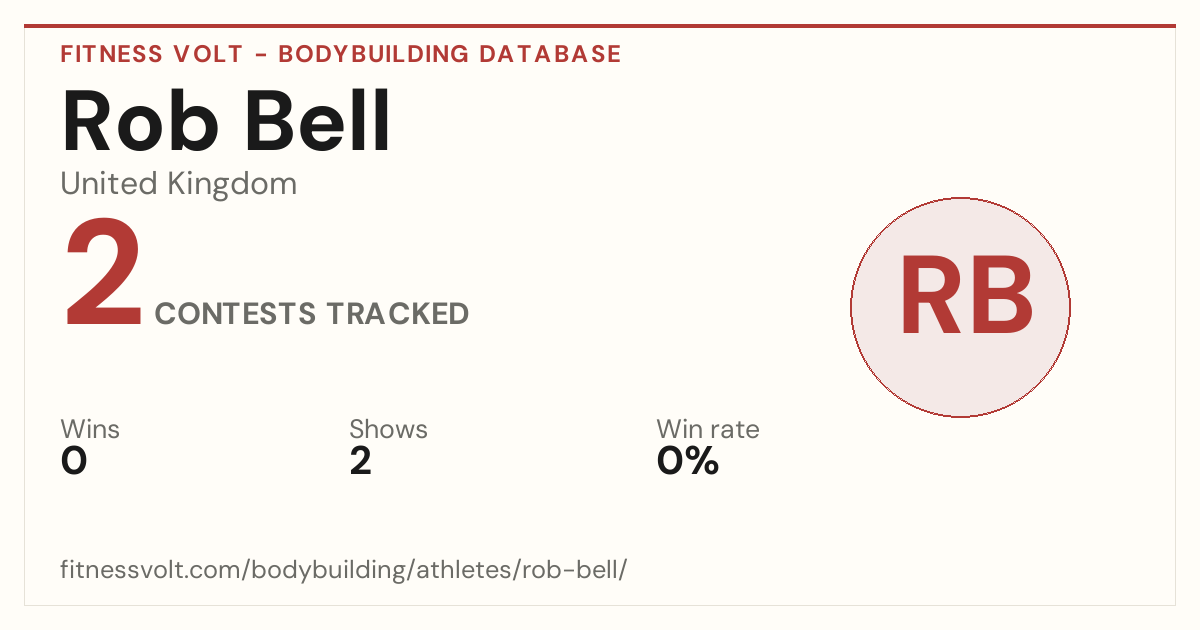Click the Wins value 0
This screenshot has height=630, width=1200.
[75, 461]
